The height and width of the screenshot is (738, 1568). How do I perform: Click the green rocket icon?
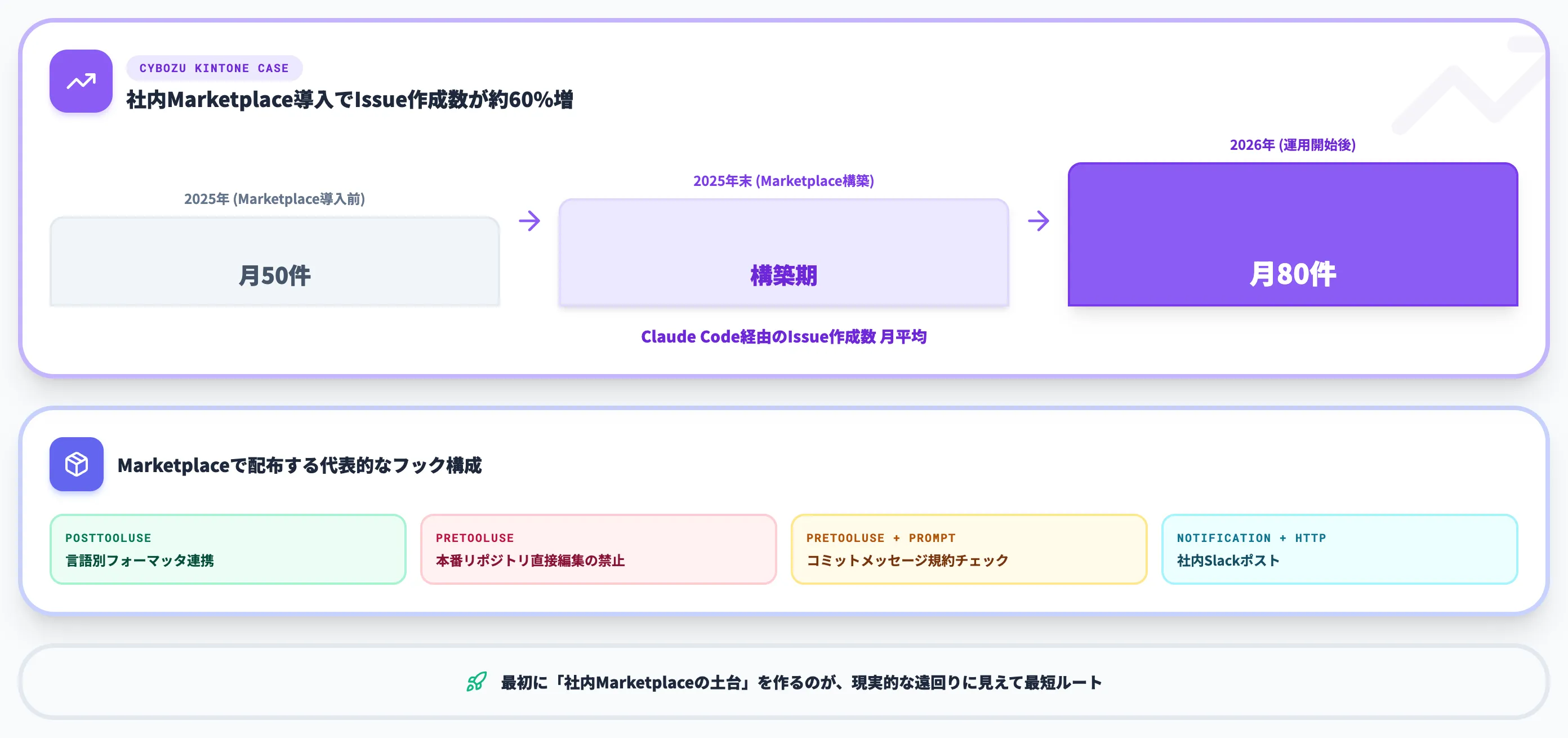pyautogui.click(x=476, y=682)
